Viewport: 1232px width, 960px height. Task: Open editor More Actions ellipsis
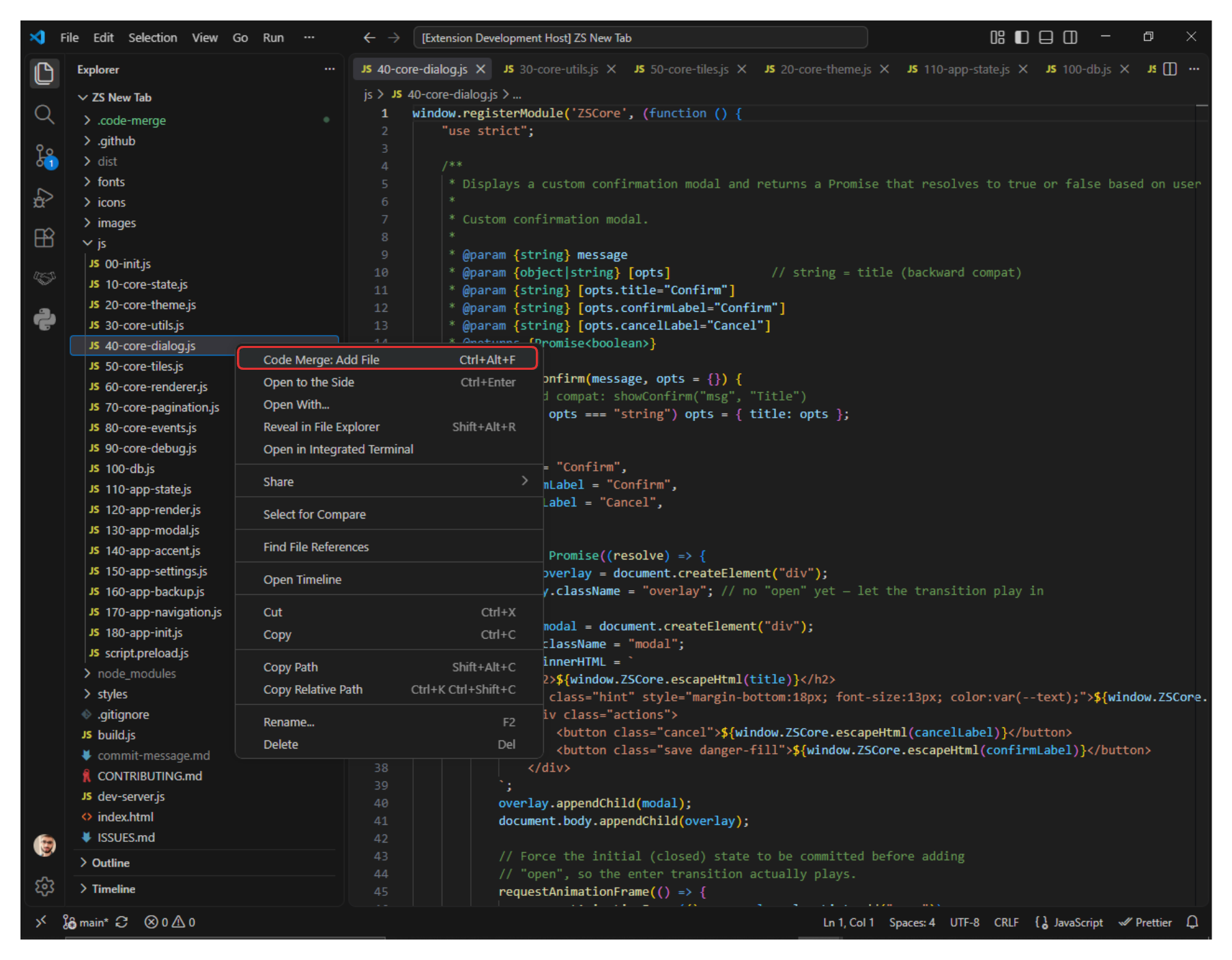click(1194, 69)
